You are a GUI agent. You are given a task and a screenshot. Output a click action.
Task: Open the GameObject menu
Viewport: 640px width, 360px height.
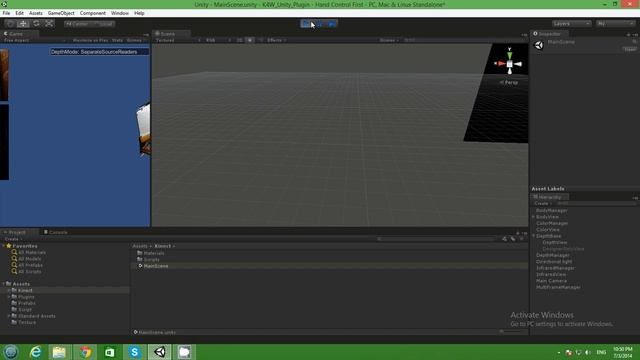61,13
